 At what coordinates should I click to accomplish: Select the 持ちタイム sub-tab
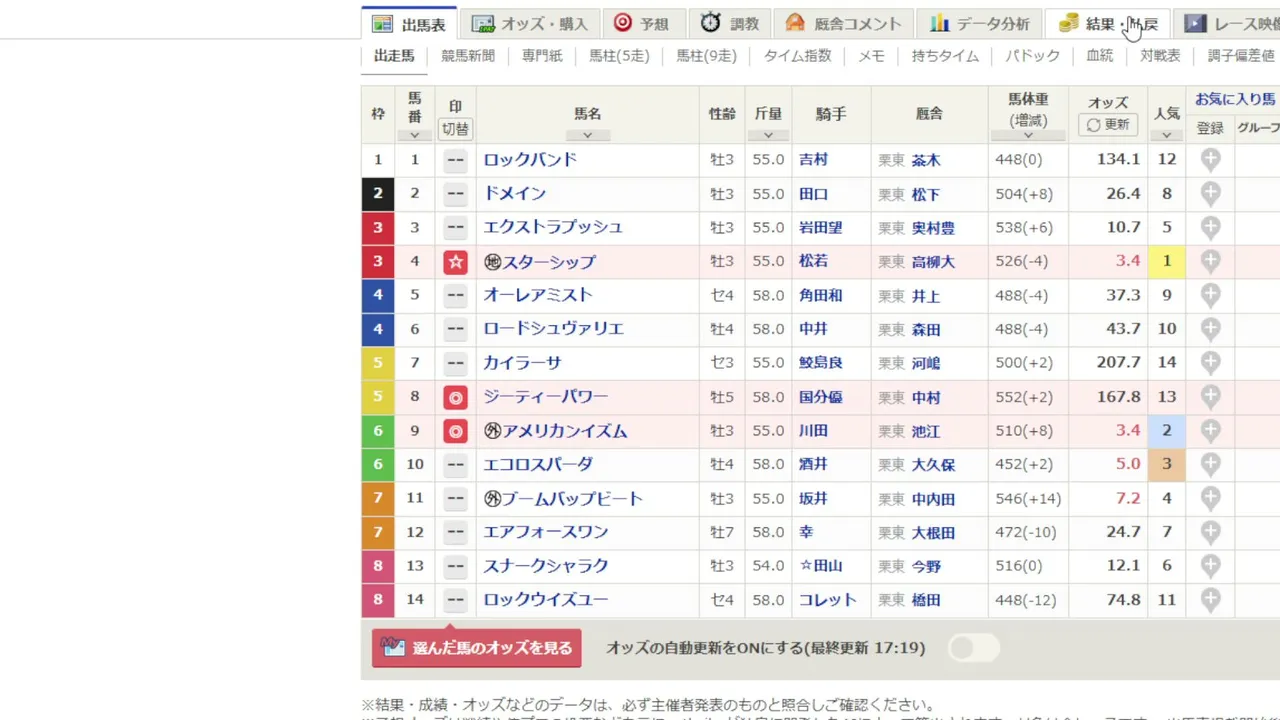(945, 56)
